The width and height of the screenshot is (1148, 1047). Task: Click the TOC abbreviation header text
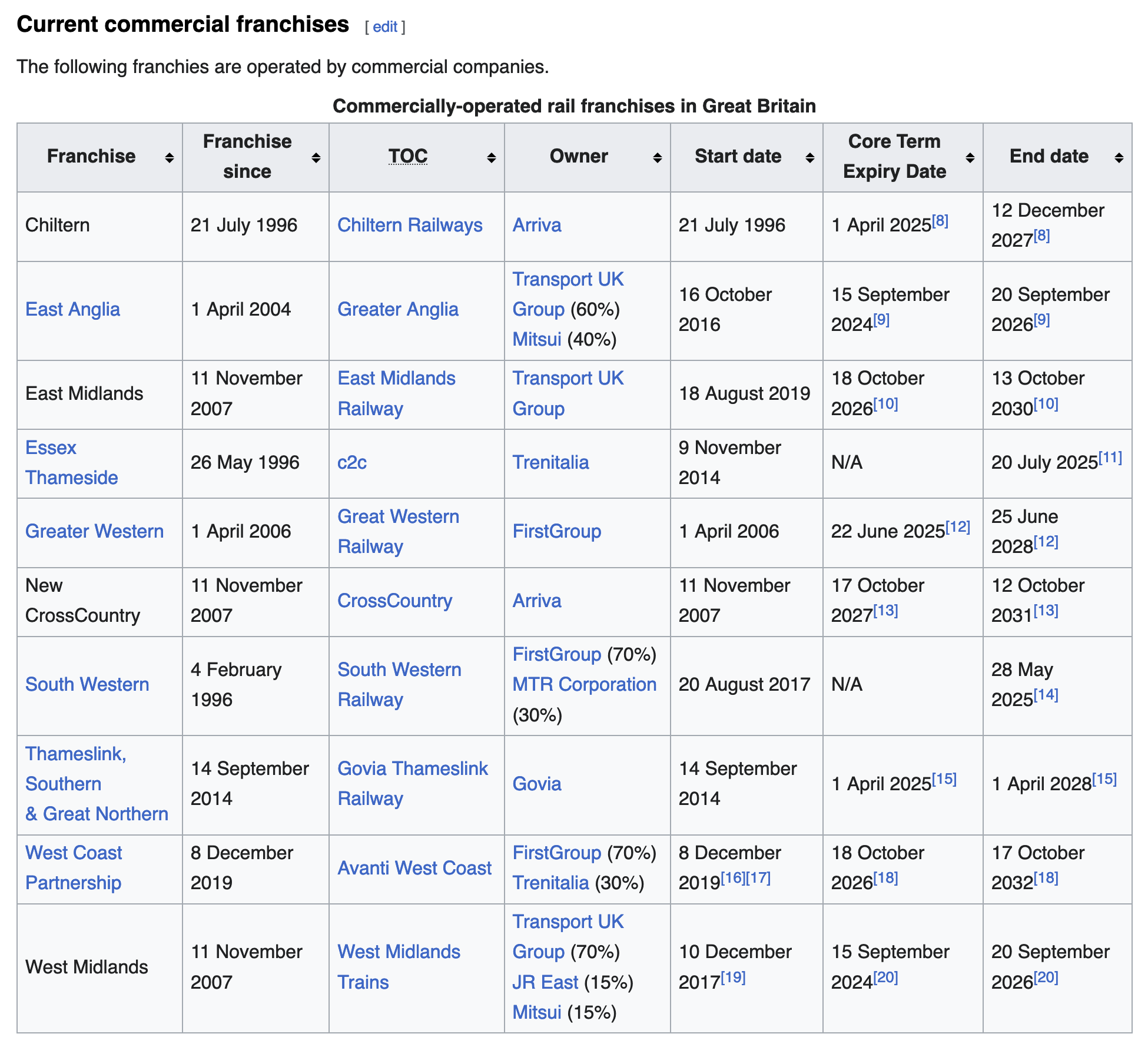coord(407,156)
